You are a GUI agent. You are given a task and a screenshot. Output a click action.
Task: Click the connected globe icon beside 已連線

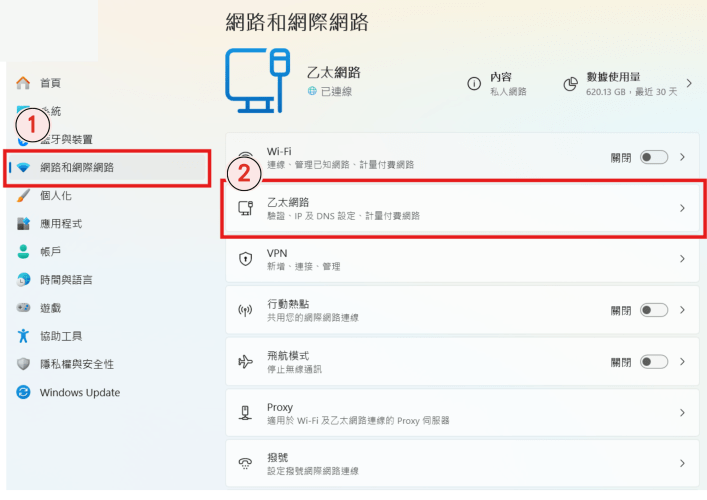312,91
